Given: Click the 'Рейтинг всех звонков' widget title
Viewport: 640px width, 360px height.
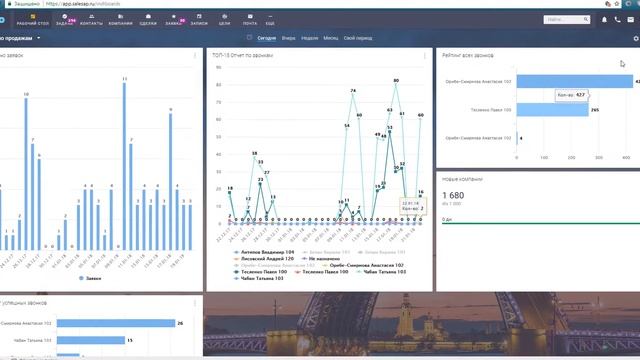Looking at the screenshot, I should [x=468, y=55].
